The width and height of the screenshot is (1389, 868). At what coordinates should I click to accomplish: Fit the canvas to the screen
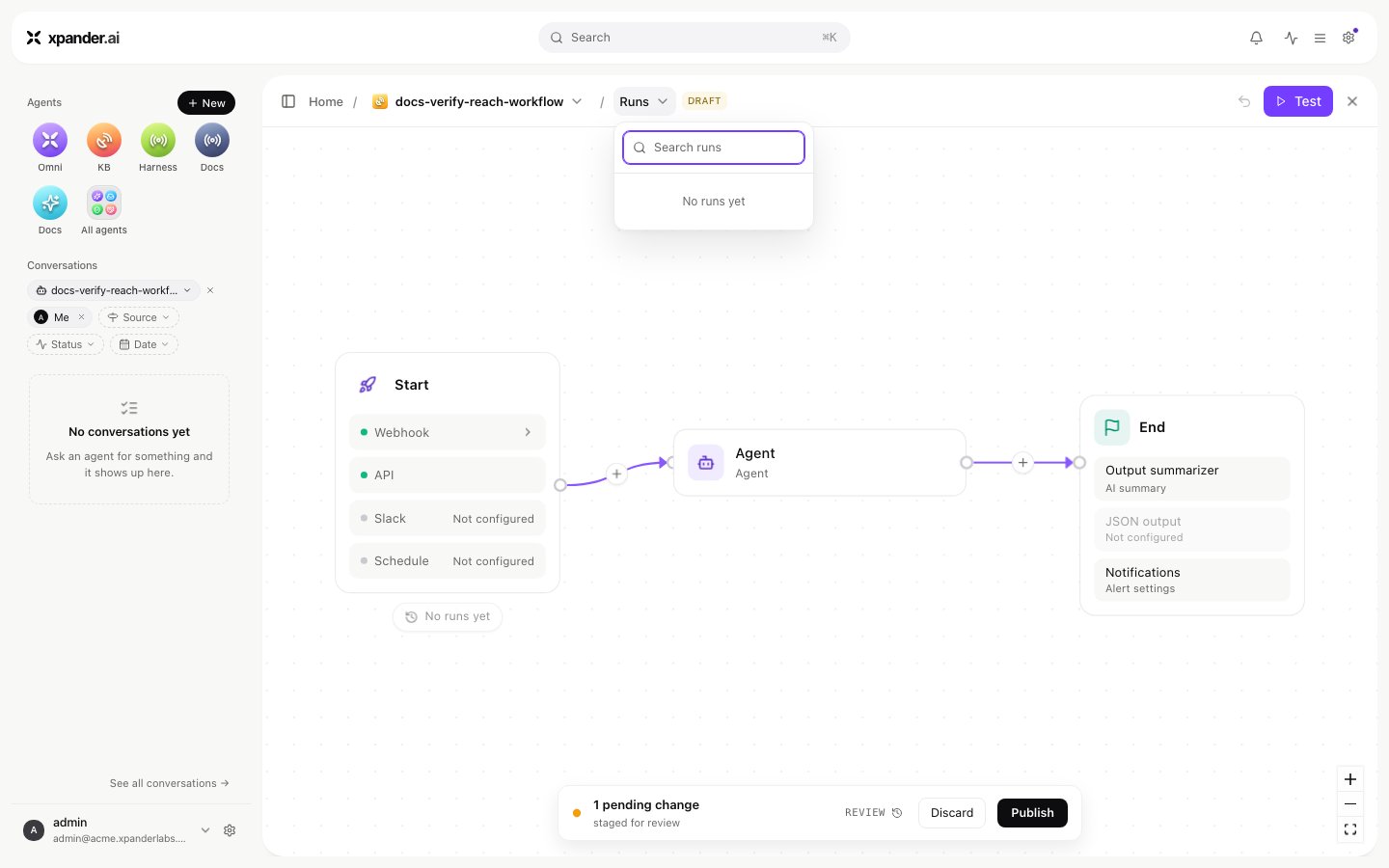click(x=1350, y=829)
